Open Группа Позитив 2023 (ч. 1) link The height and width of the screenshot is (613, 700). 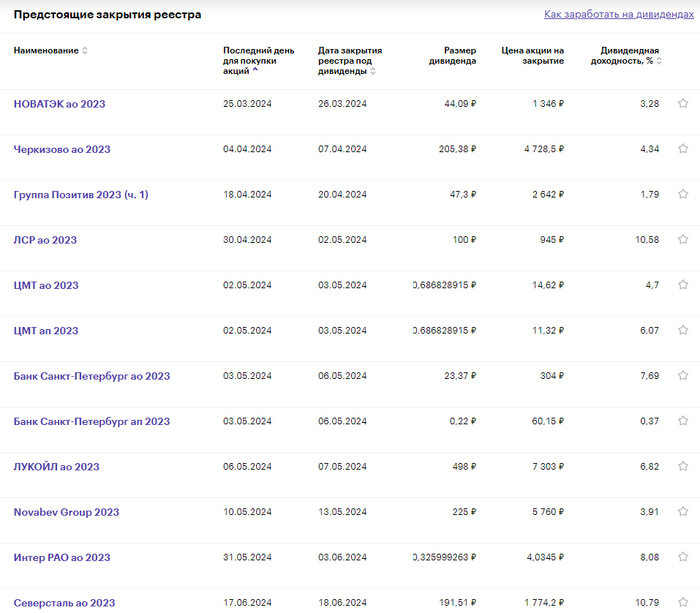(x=81, y=195)
